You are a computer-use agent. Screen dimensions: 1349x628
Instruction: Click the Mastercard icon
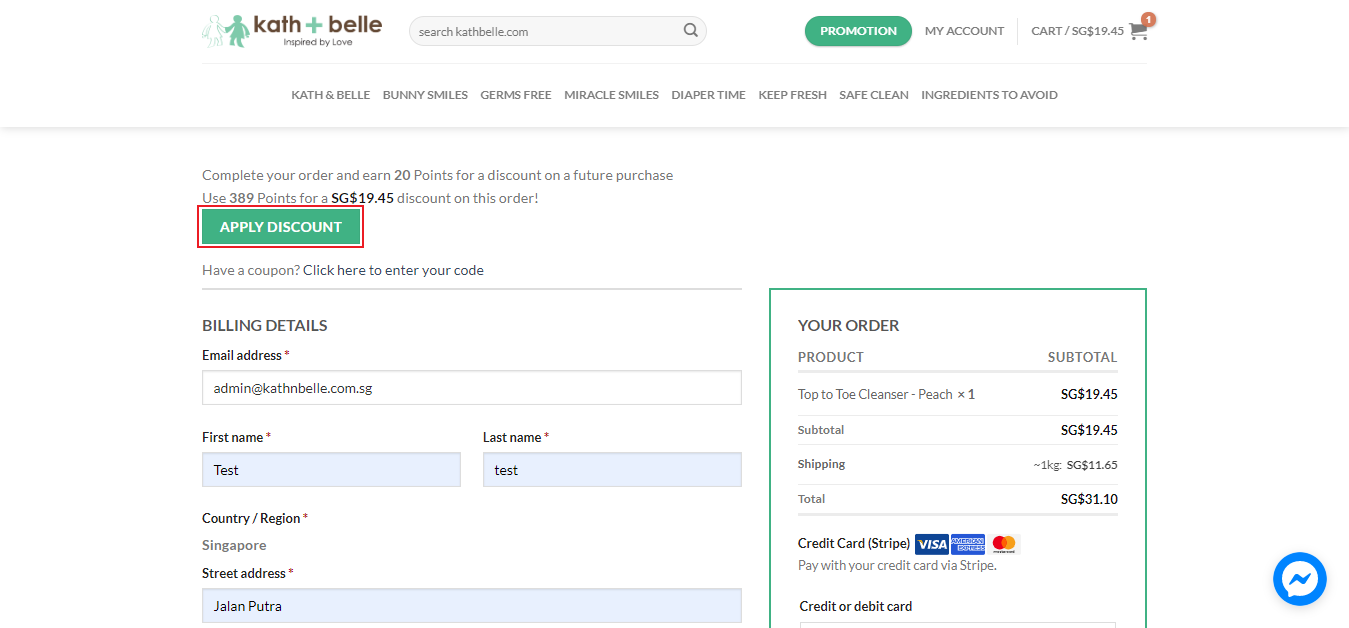pyautogui.click(x=1004, y=544)
